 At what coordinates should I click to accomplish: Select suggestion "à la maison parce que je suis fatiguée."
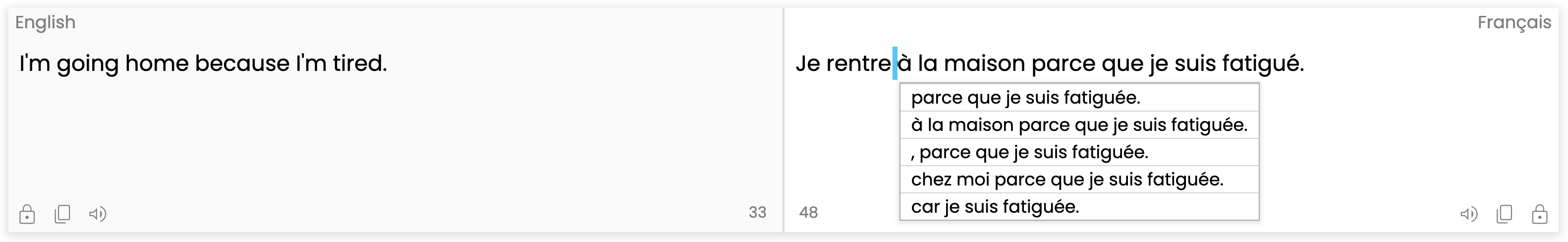pos(1078,125)
